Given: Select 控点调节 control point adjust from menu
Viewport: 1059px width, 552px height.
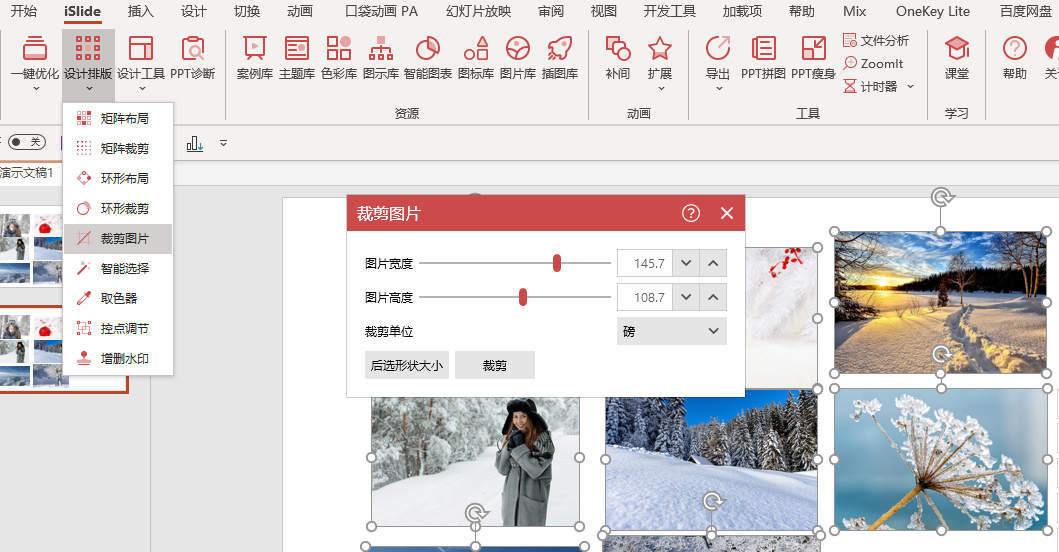Looking at the screenshot, I should tap(118, 328).
